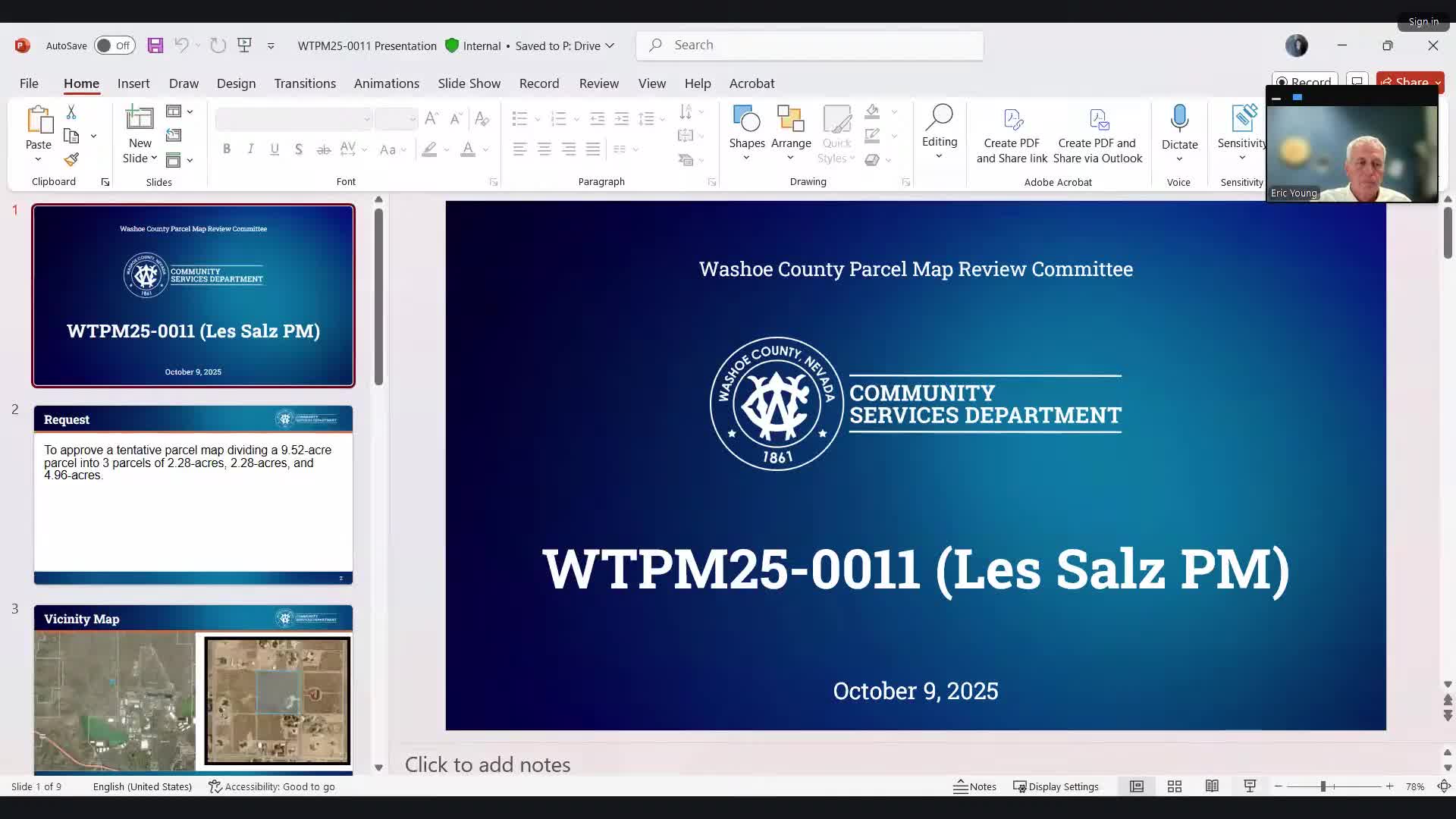Toggle the Notes pane button
This screenshot has width=1456, height=819.
click(x=975, y=786)
